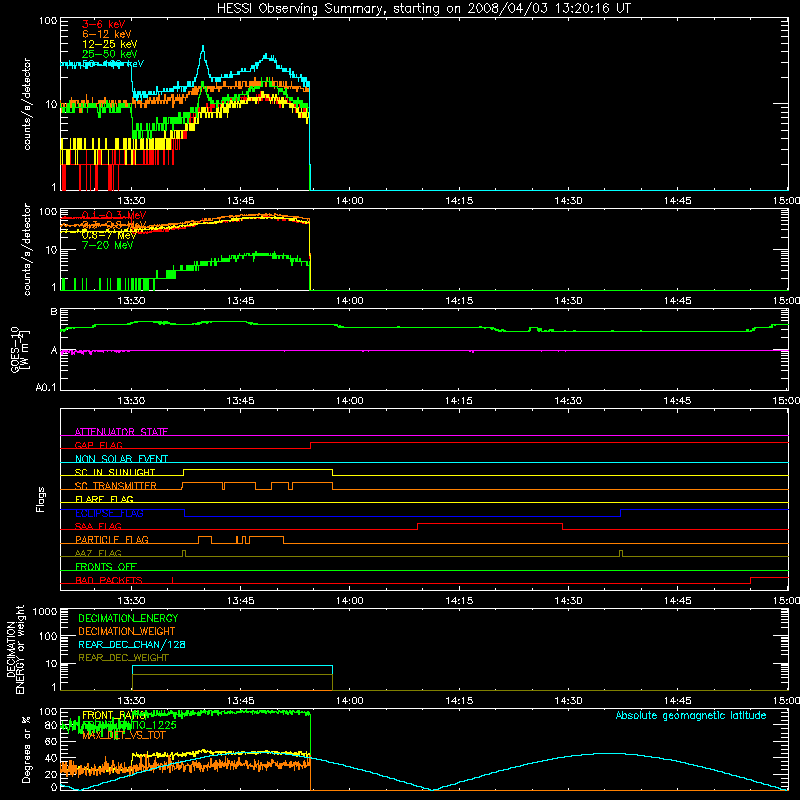
Task: Select the green 25-50 keV legend label
Action: (110, 54)
